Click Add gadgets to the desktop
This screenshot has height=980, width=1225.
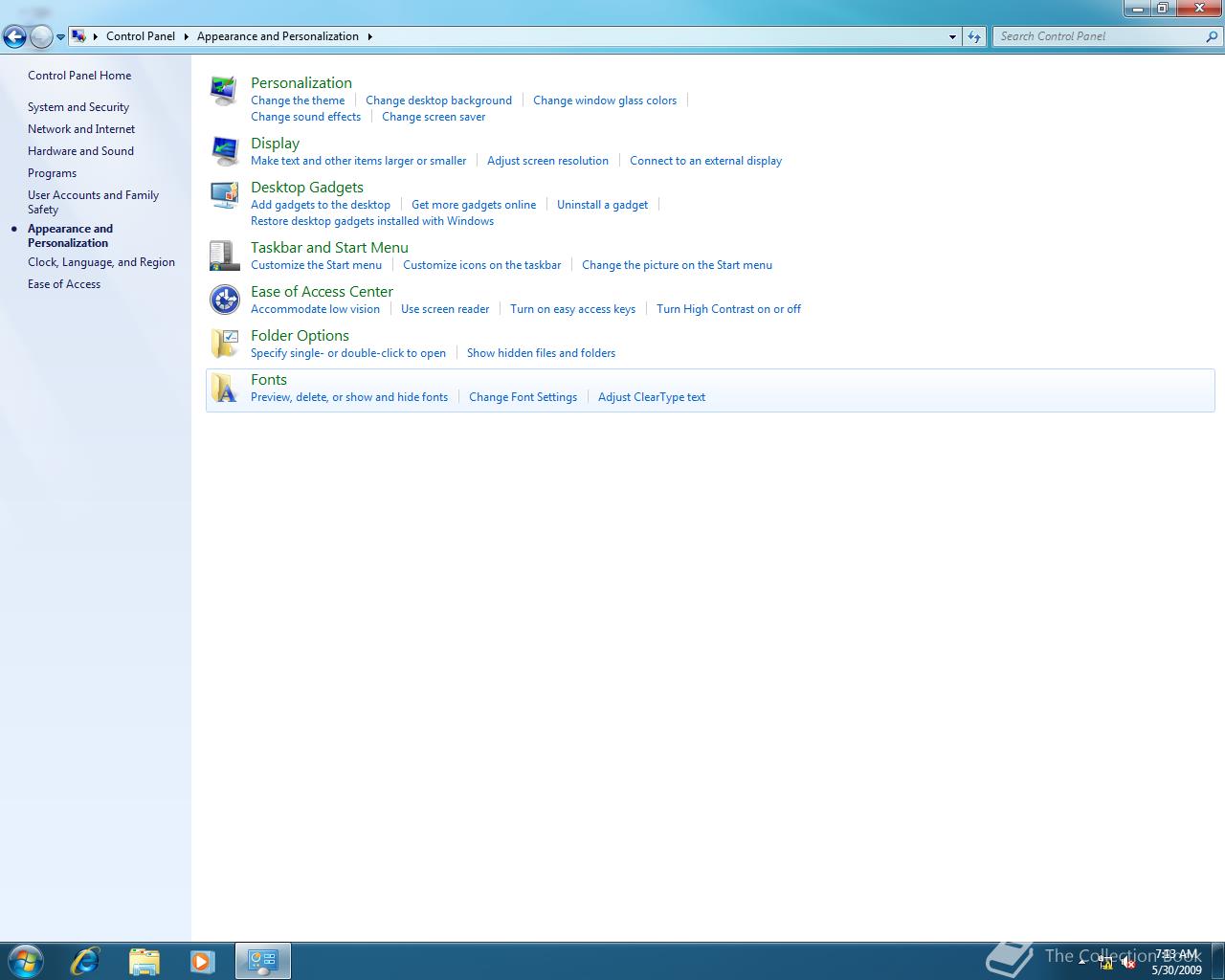(x=321, y=205)
